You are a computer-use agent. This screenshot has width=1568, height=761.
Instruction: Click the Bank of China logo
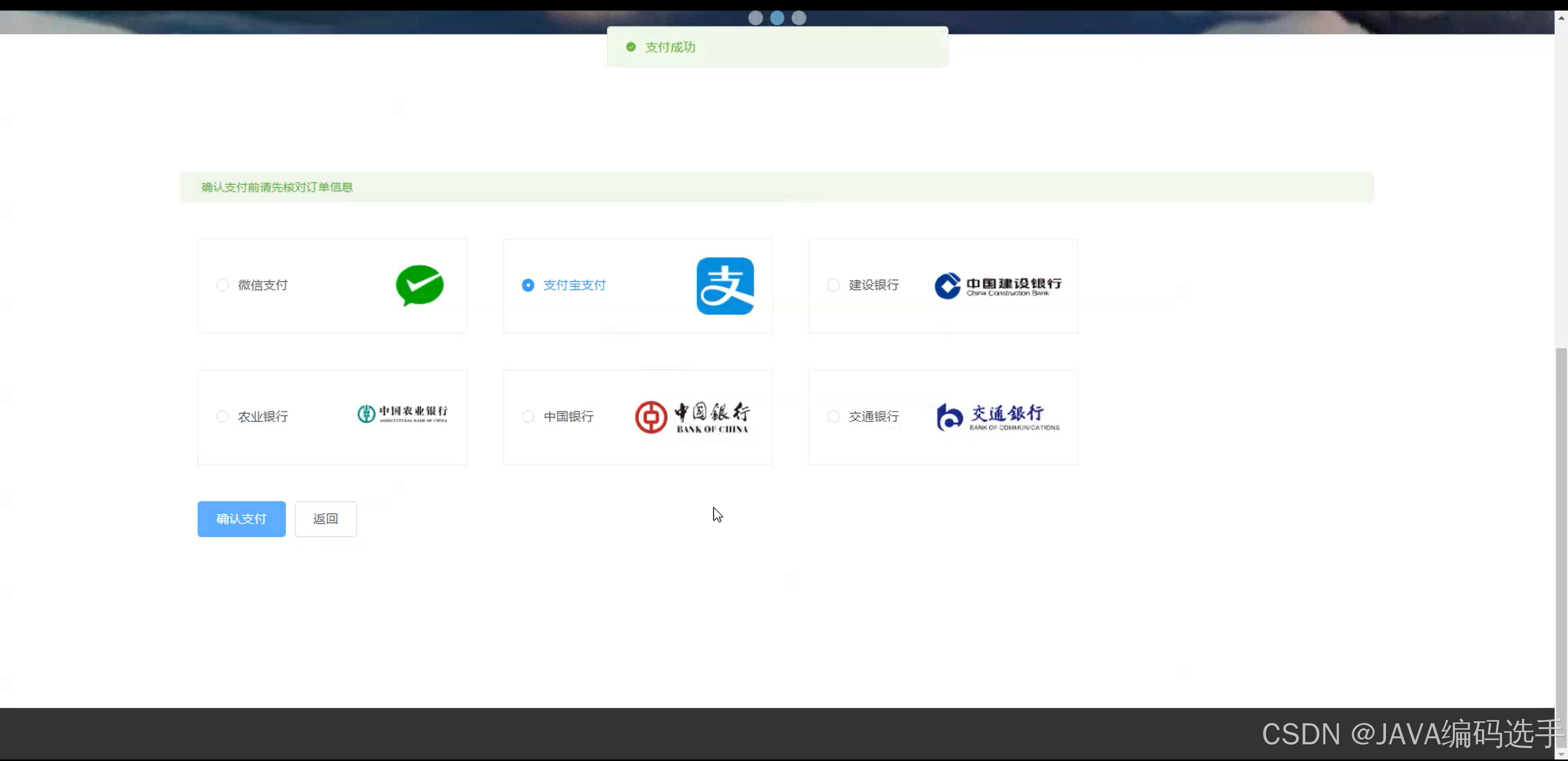tap(693, 417)
